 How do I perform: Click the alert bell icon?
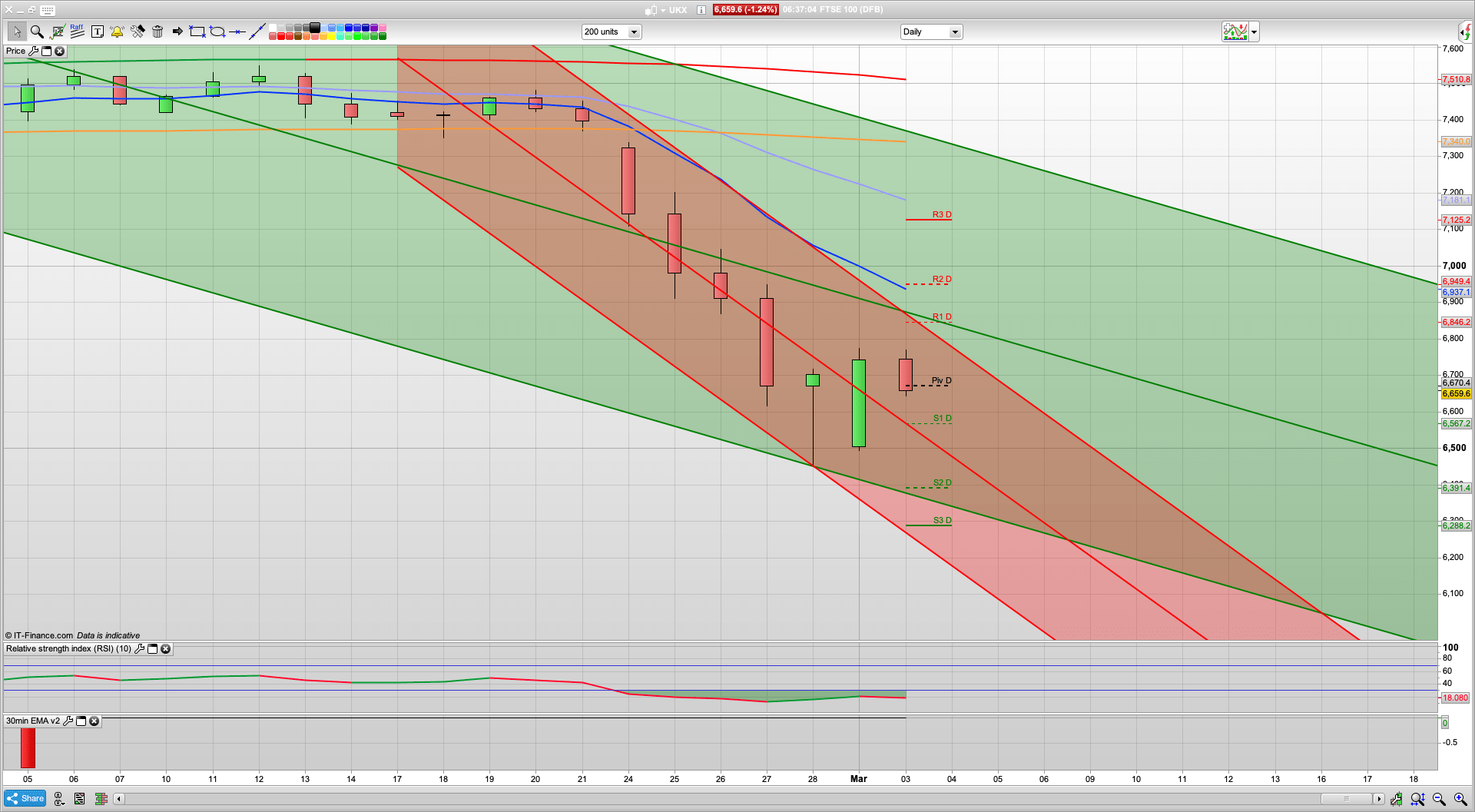[x=117, y=31]
